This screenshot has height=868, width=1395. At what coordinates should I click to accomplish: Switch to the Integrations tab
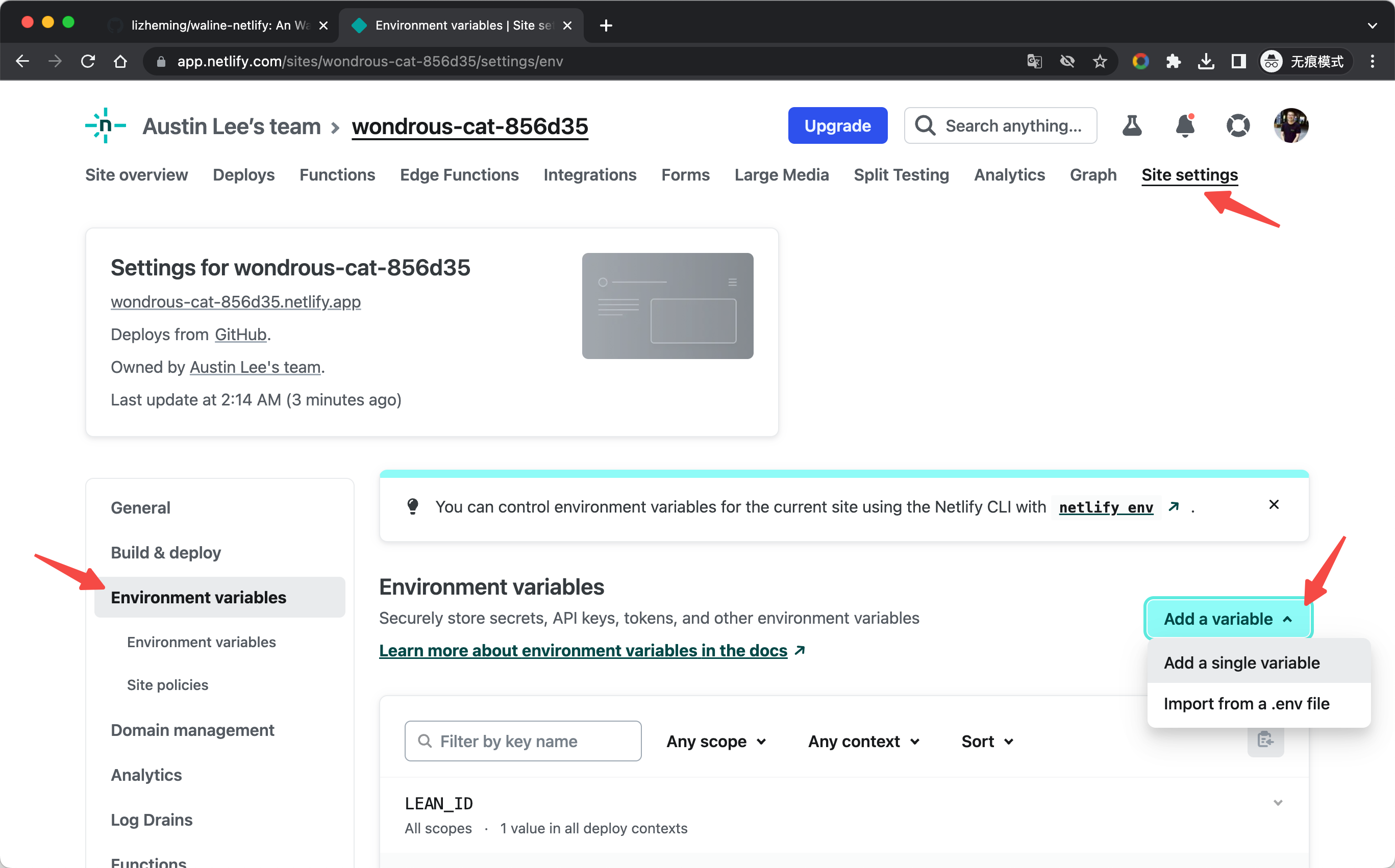[590, 175]
